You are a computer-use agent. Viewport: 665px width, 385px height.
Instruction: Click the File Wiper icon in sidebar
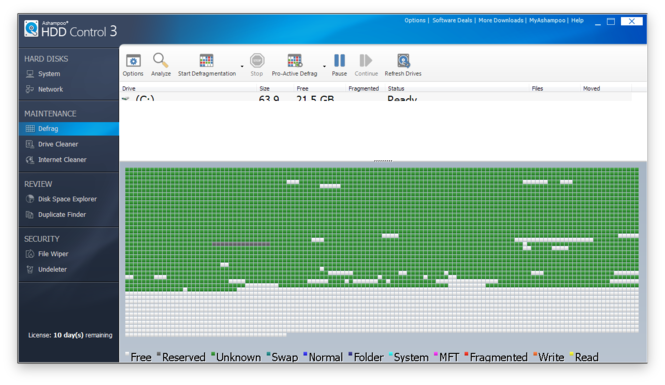(x=30, y=254)
